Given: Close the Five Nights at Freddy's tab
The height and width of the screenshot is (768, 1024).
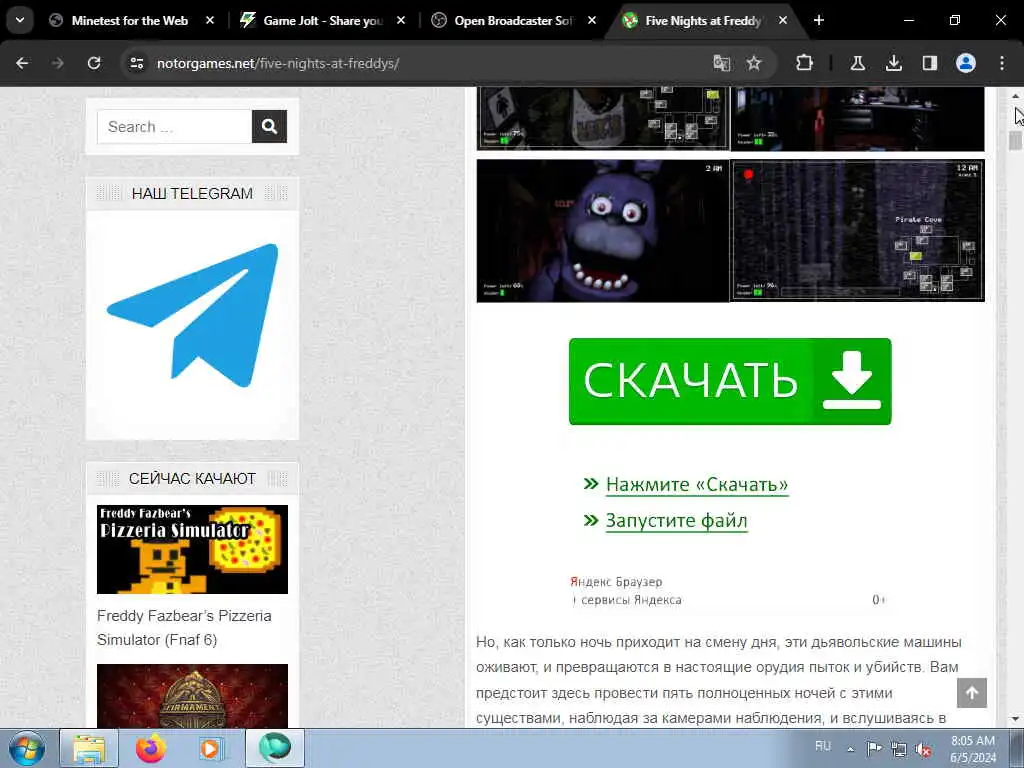Looking at the screenshot, I should click(782, 21).
